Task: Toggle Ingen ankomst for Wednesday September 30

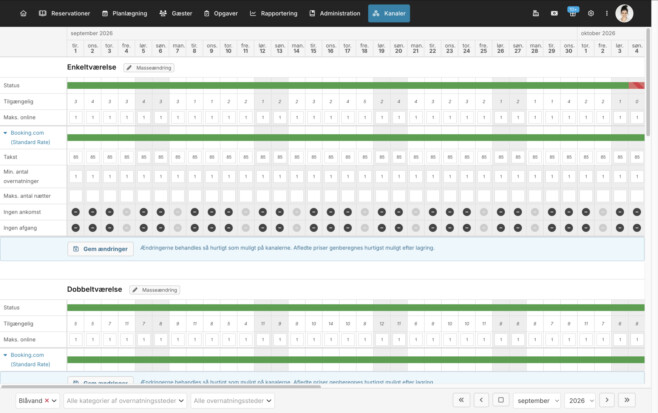Action: [569, 212]
